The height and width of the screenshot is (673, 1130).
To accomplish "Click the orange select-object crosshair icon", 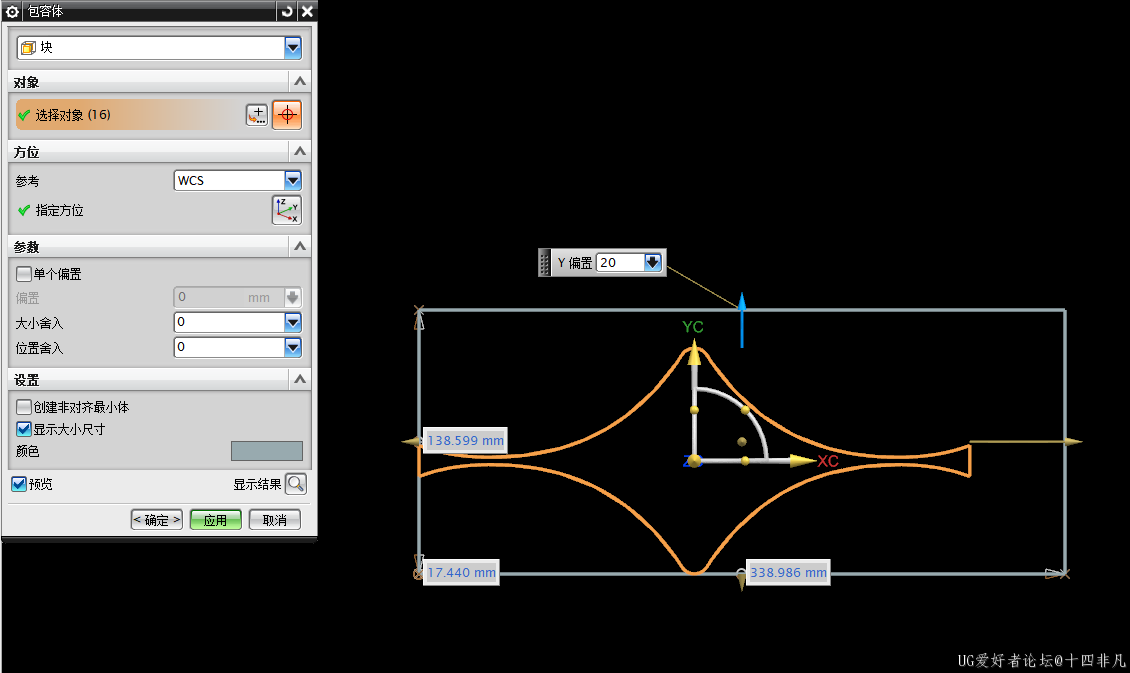I will pos(287,115).
